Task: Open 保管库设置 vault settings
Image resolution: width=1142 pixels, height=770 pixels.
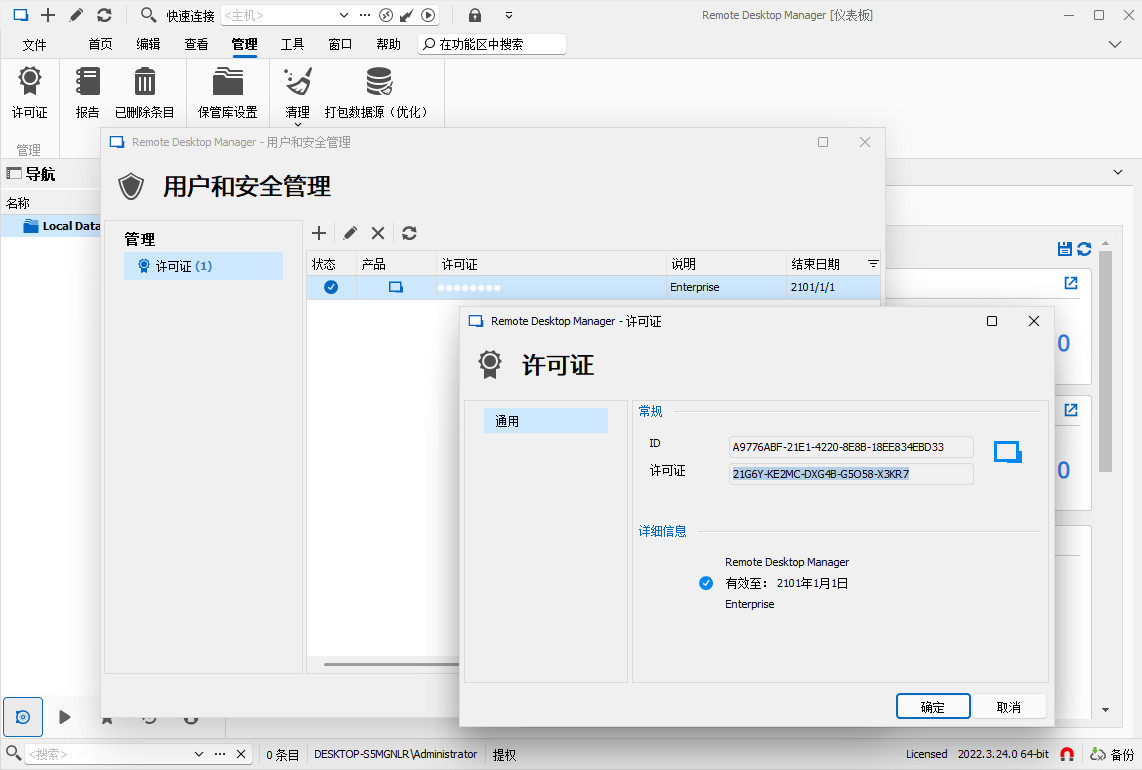Action: tap(228, 92)
